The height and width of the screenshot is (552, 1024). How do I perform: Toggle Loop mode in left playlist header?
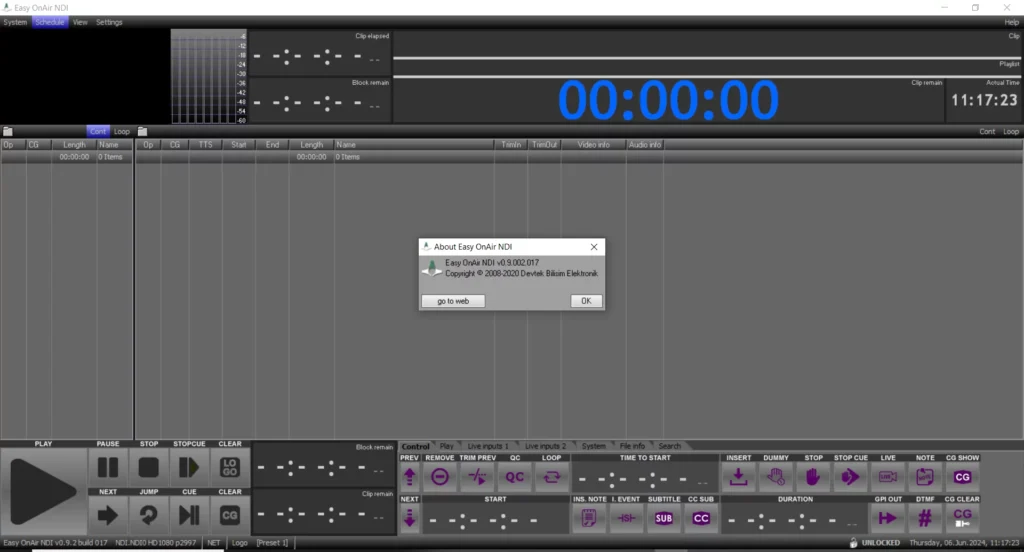pyautogui.click(x=121, y=131)
